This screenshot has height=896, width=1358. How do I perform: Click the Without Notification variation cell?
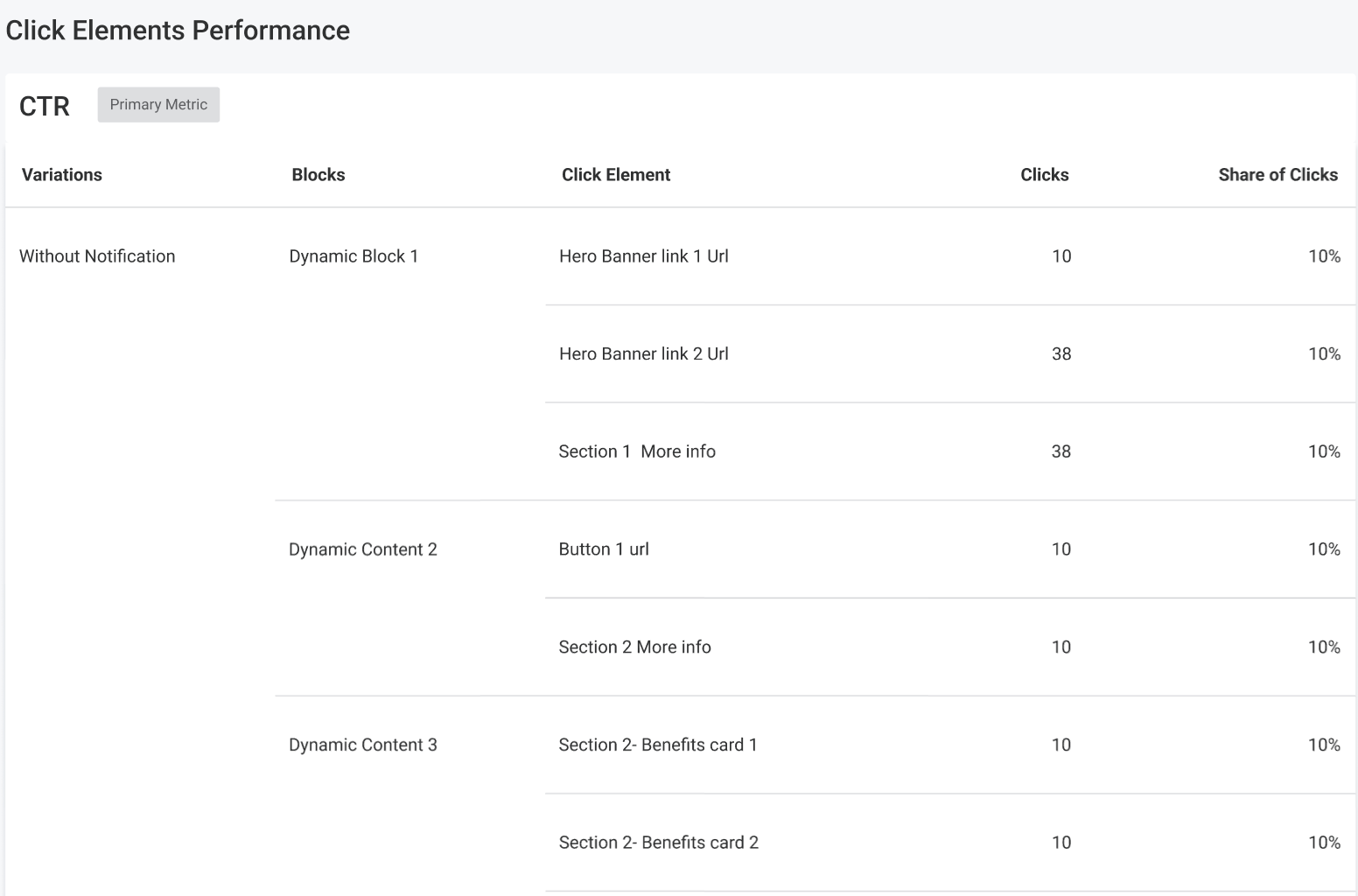pos(97,256)
